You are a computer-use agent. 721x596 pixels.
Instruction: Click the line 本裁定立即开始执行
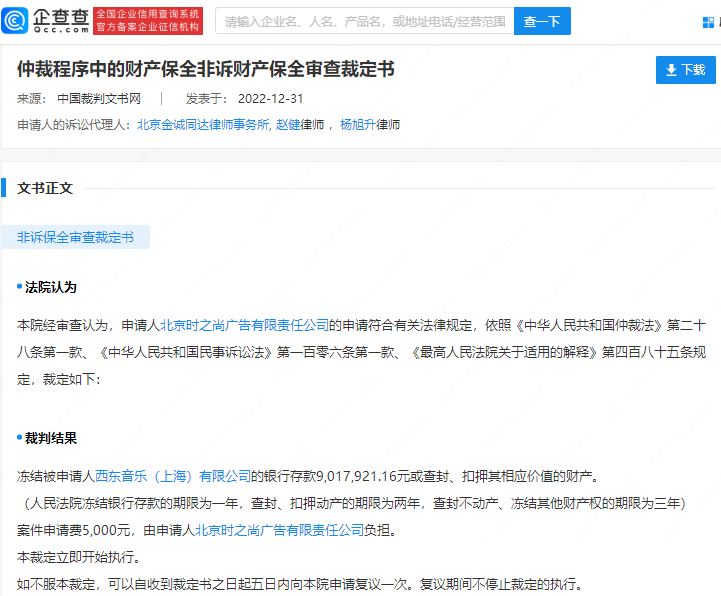(79, 557)
